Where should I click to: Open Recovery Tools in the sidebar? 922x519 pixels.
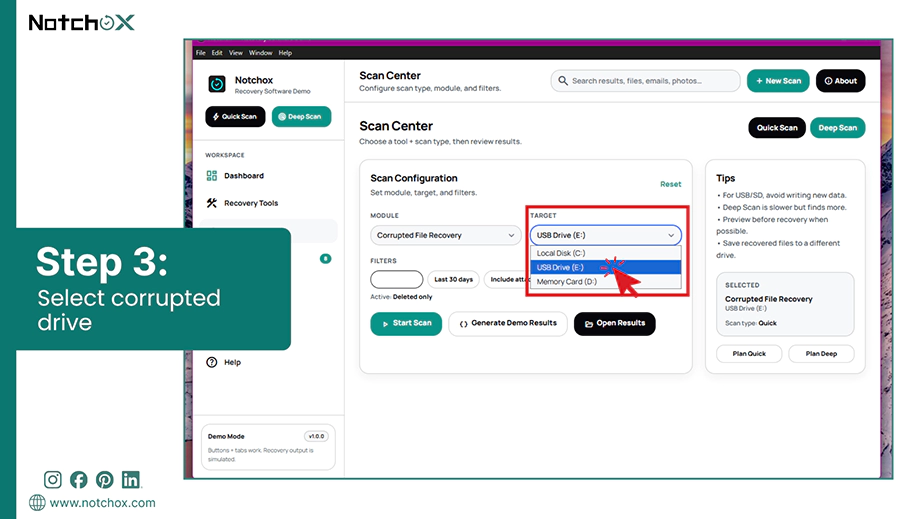[251, 203]
